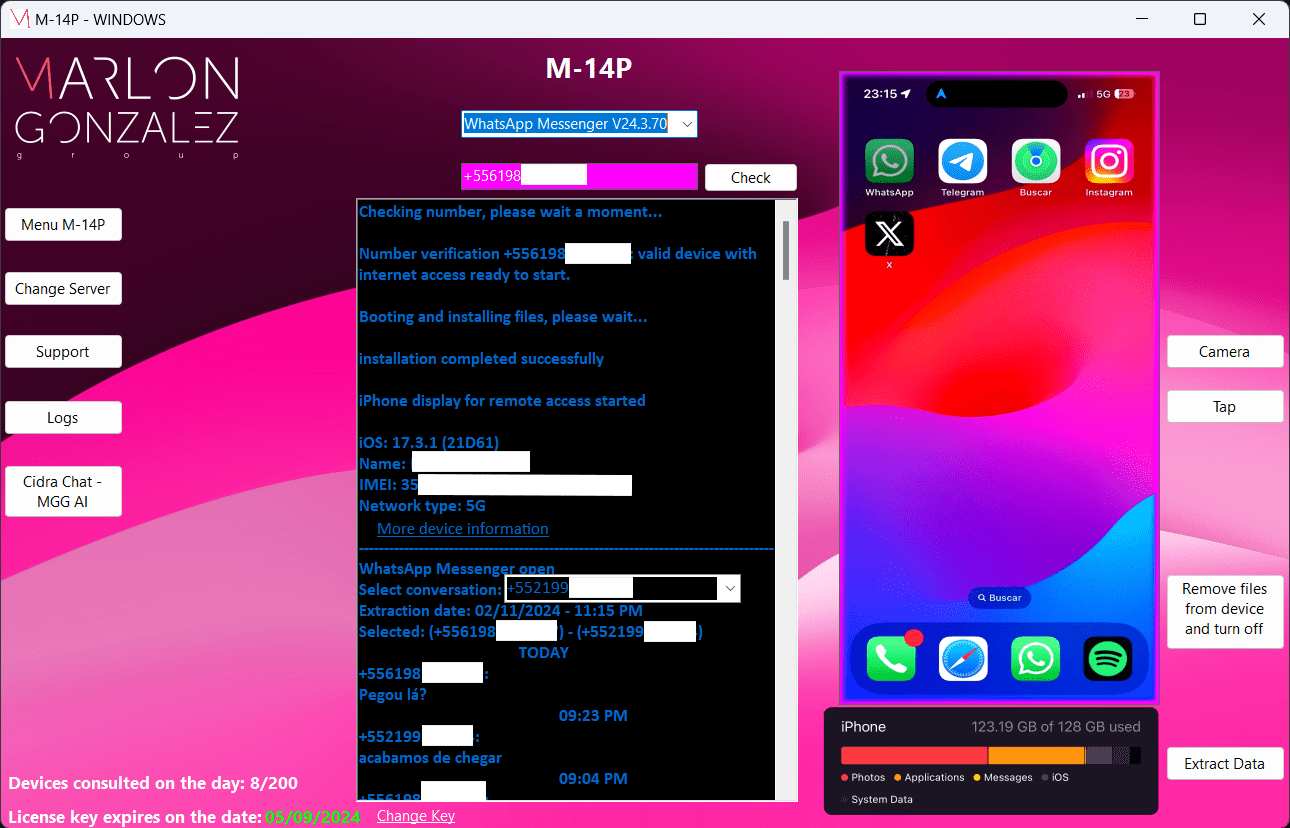1290x828 pixels.
Task: Click the Applications storage legend entry
Action: (929, 777)
